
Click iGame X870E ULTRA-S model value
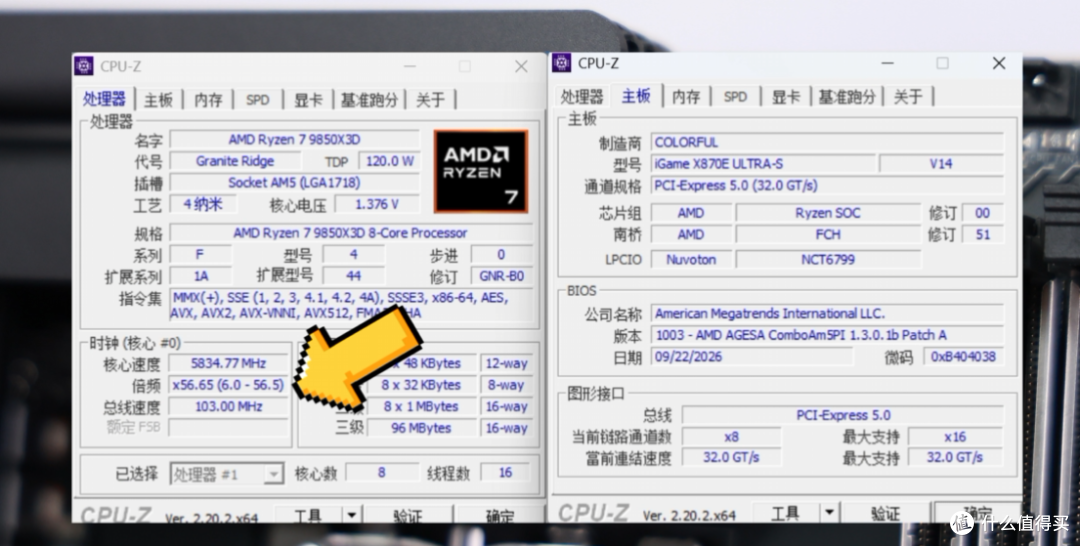tap(763, 164)
